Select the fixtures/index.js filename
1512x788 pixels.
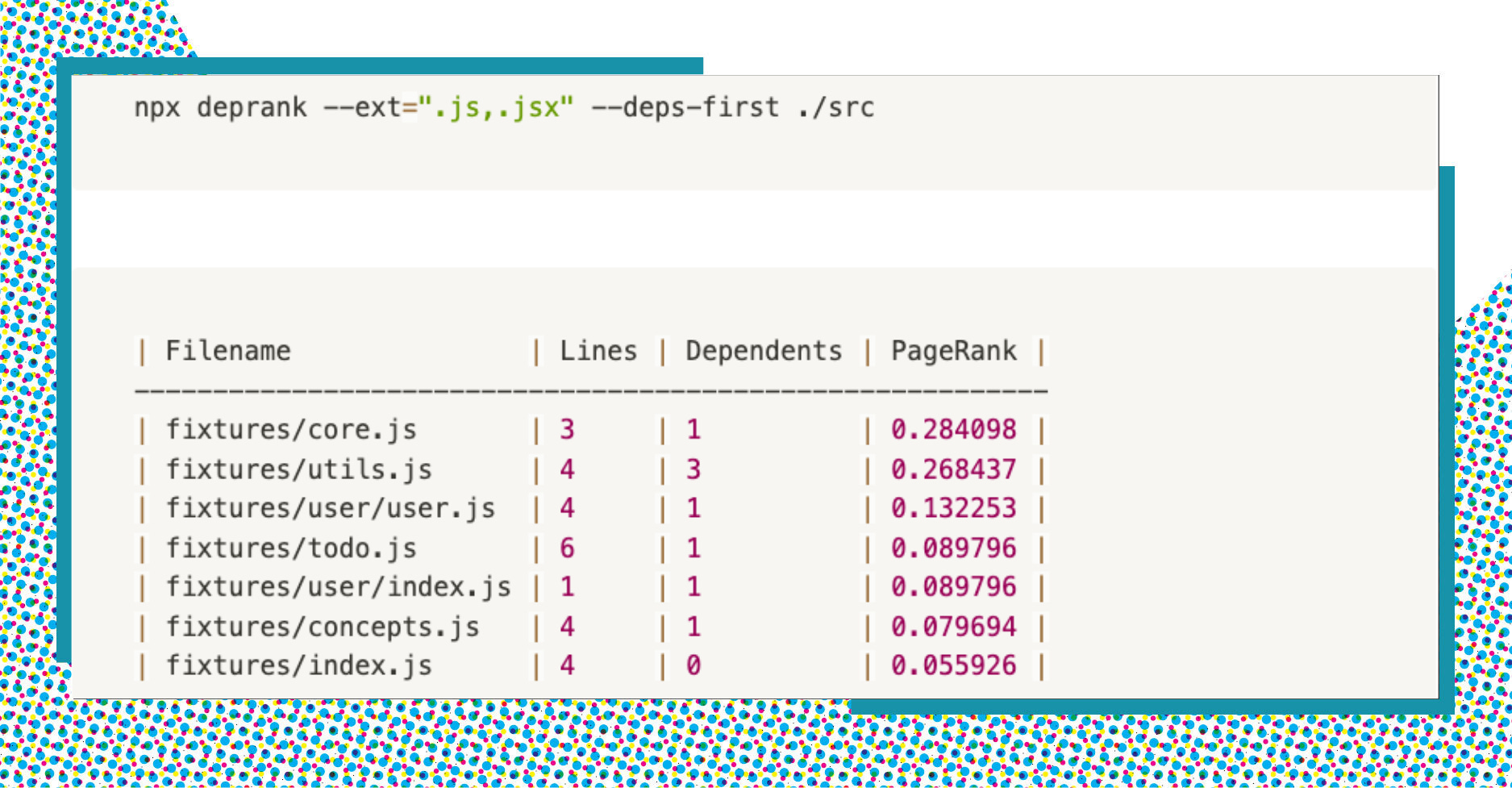[x=299, y=666]
